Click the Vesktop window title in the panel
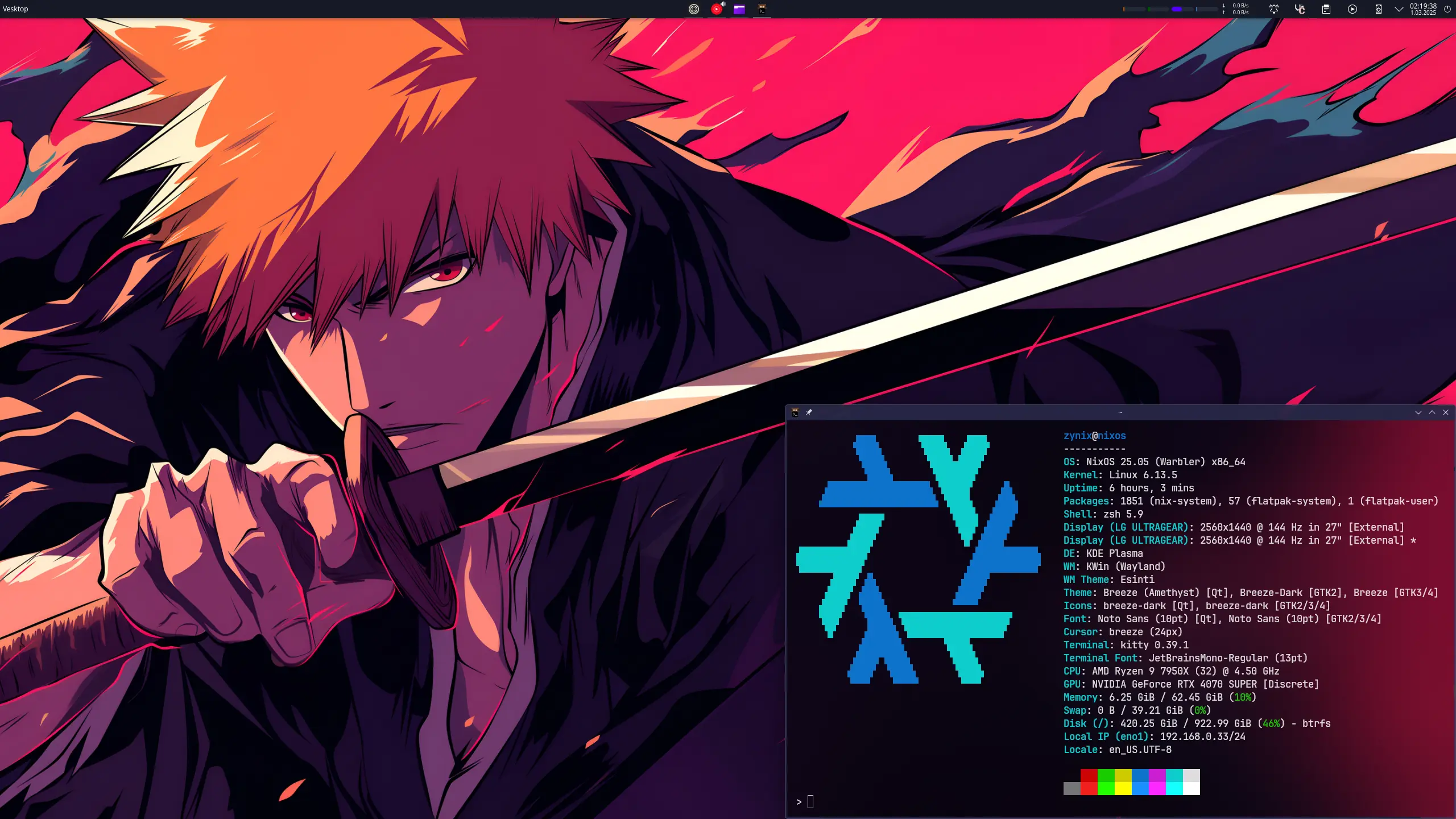Image resolution: width=1456 pixels, height=819 pixels. 15,9
